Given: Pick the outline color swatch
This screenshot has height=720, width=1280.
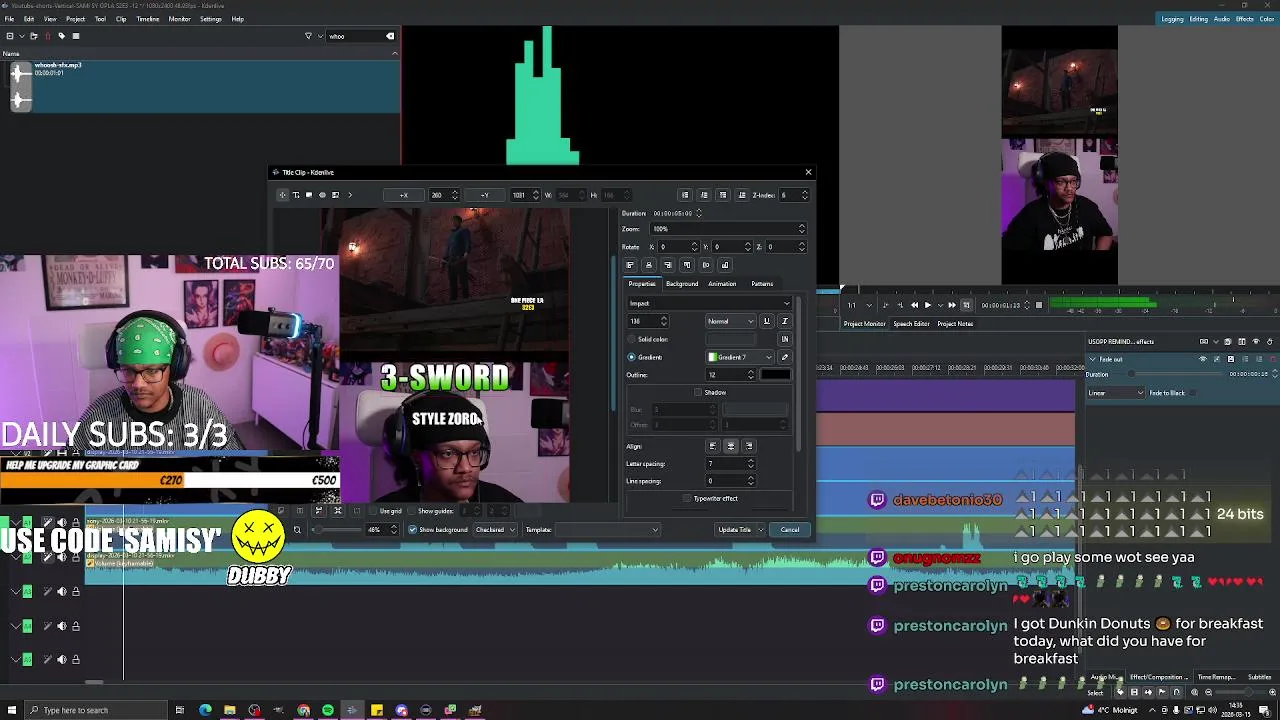Looking at the screenshot, I should (x=775, y=375).
